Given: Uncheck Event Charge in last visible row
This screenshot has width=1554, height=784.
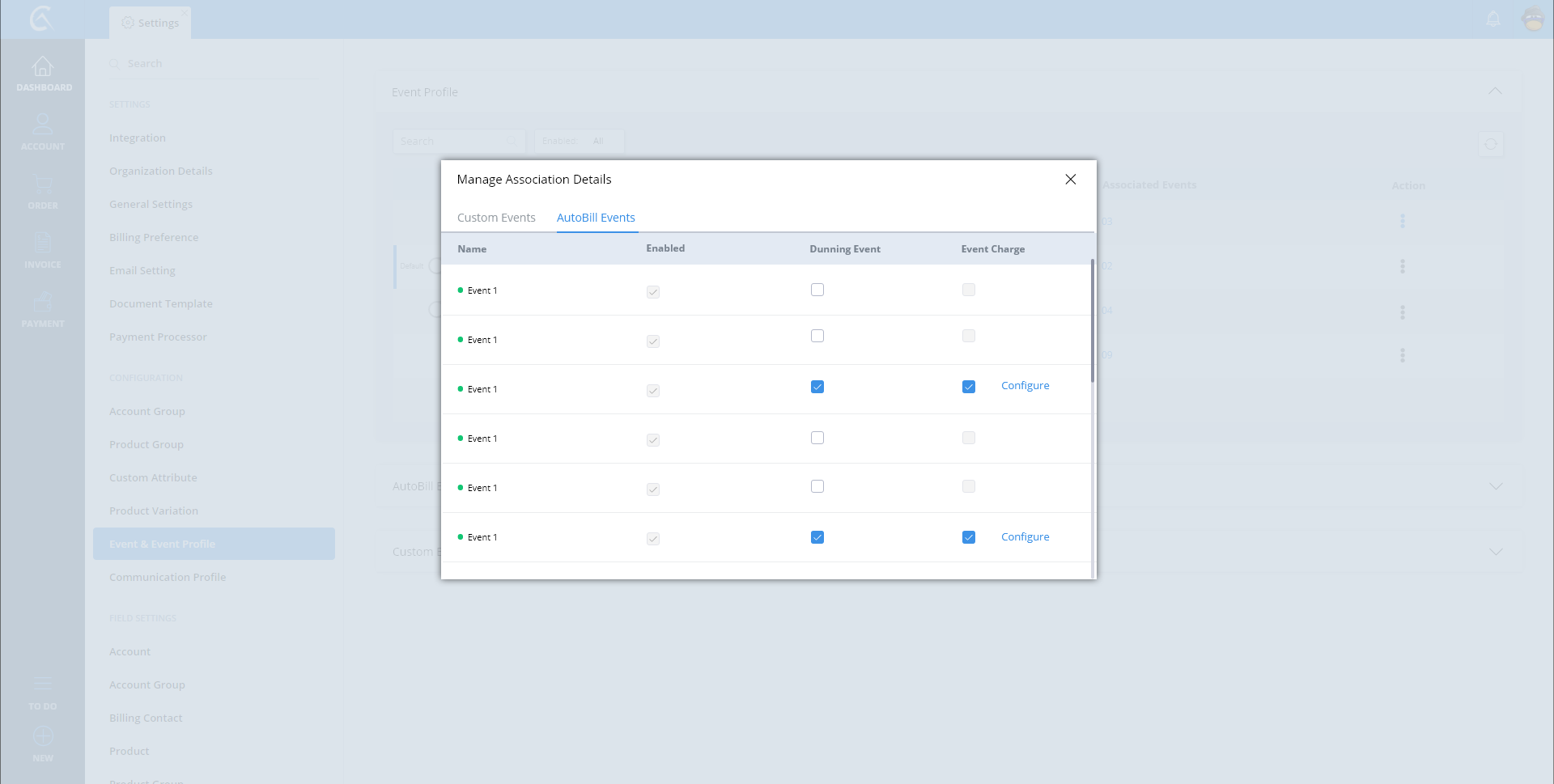Looking at the screenshot, I should (x=969, y=537).
